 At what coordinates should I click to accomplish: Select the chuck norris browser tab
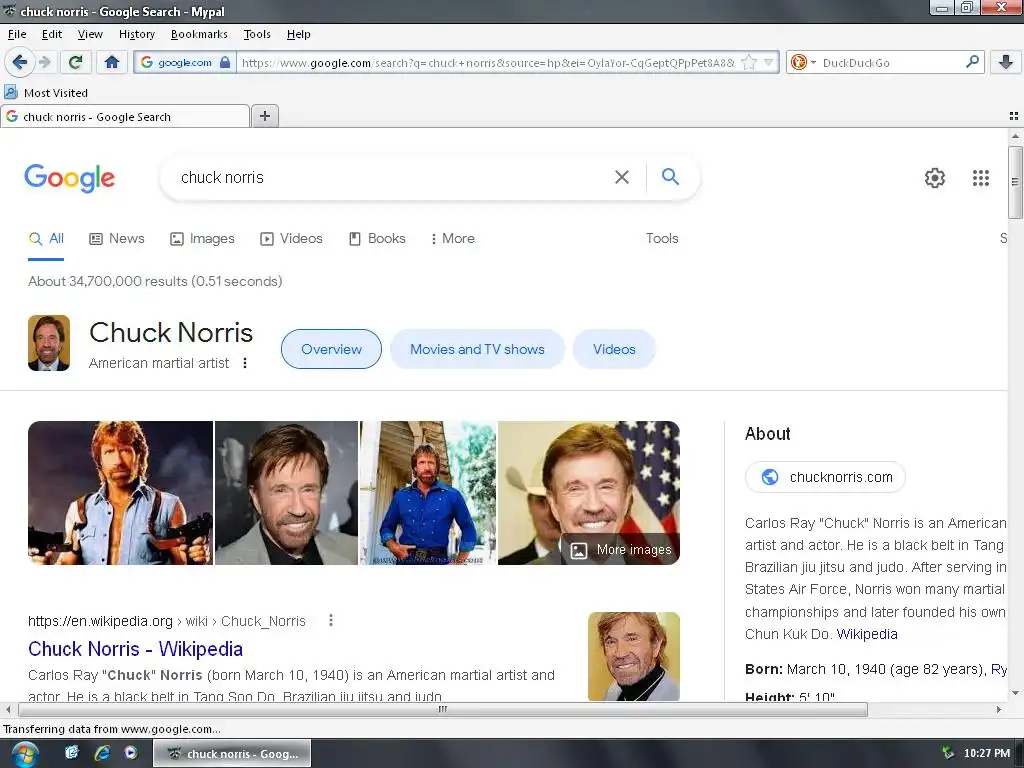(x=125, y=117)
